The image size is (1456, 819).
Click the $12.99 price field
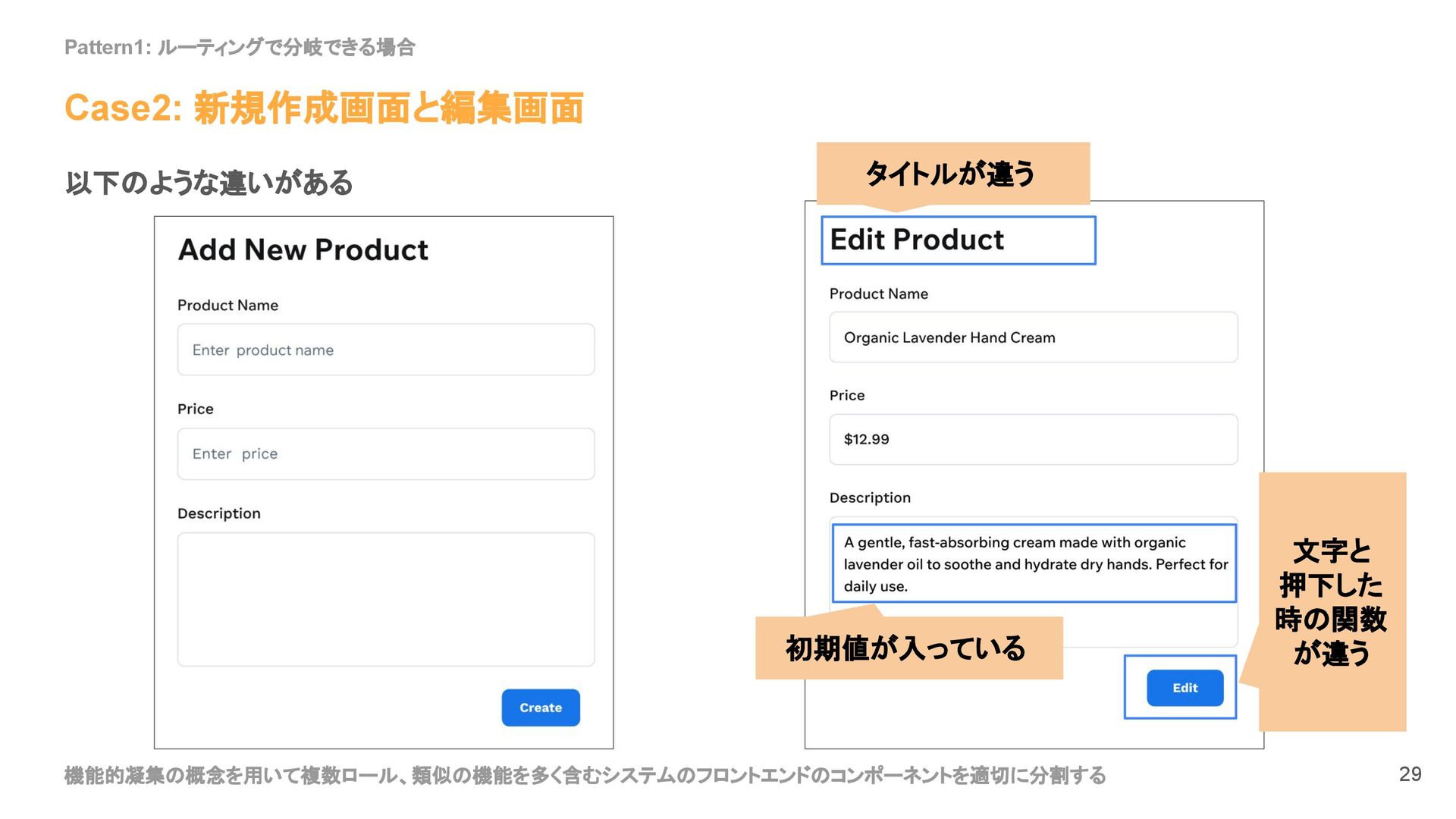(1033, 439)
